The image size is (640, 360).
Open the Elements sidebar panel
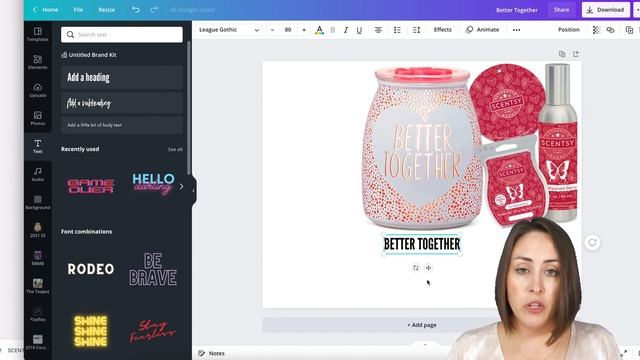pyautogui.click(x=38, y=62)
